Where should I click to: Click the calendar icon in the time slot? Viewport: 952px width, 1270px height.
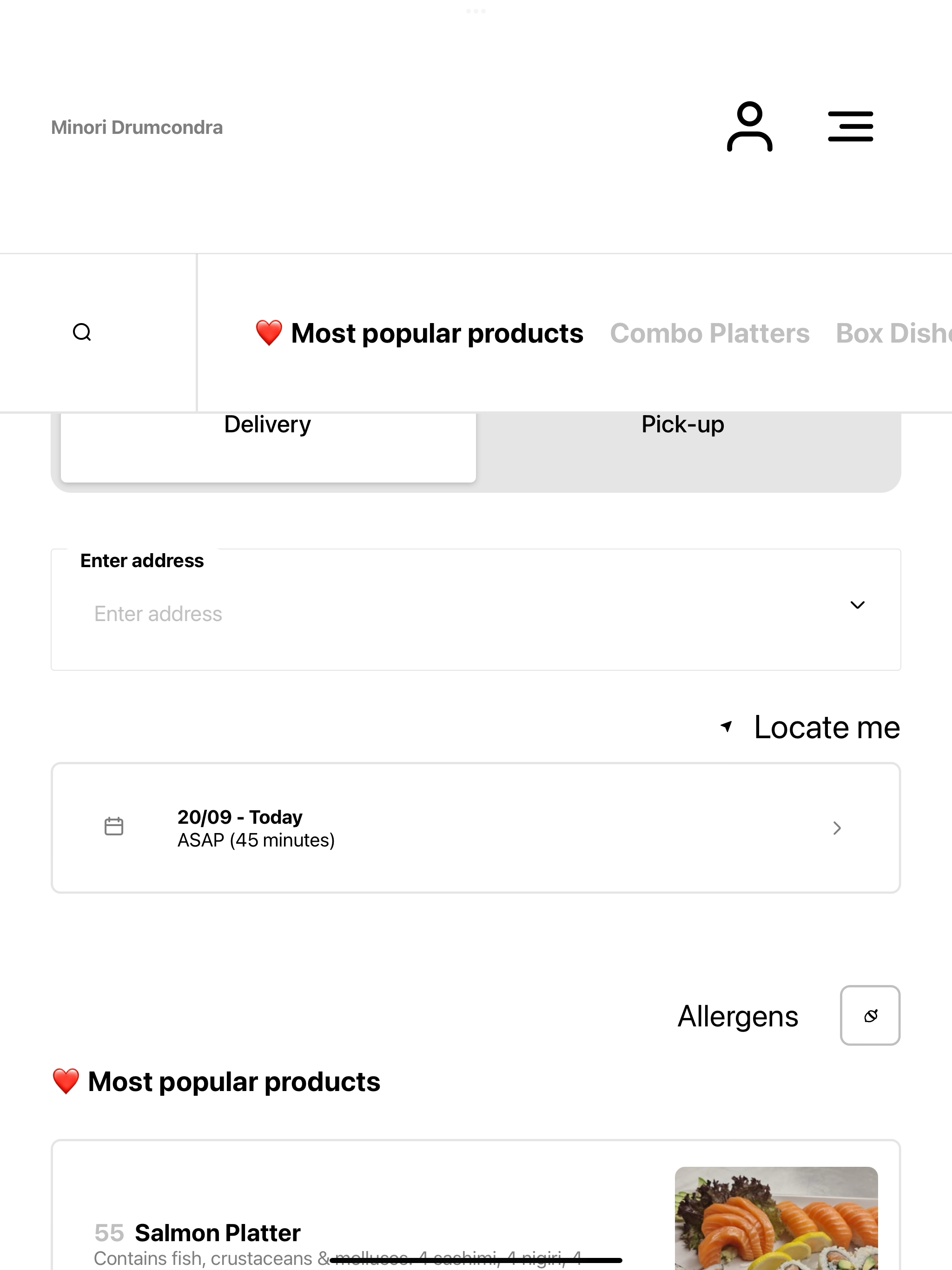point(114,826)
